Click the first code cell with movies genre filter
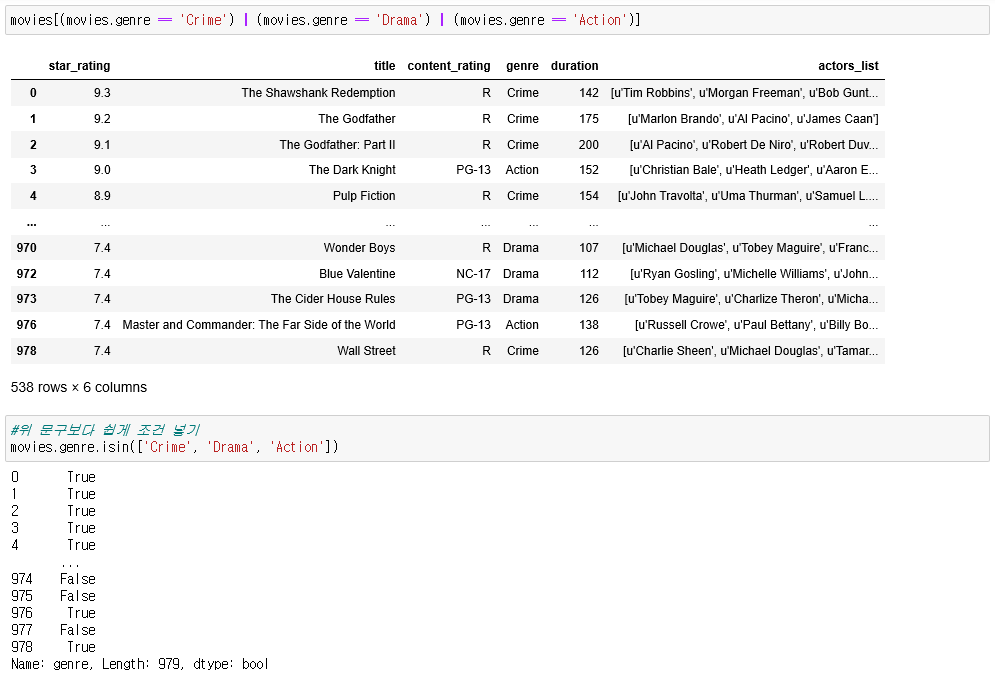This screenshot has width=995, height=677. click(x=497, y=20)
